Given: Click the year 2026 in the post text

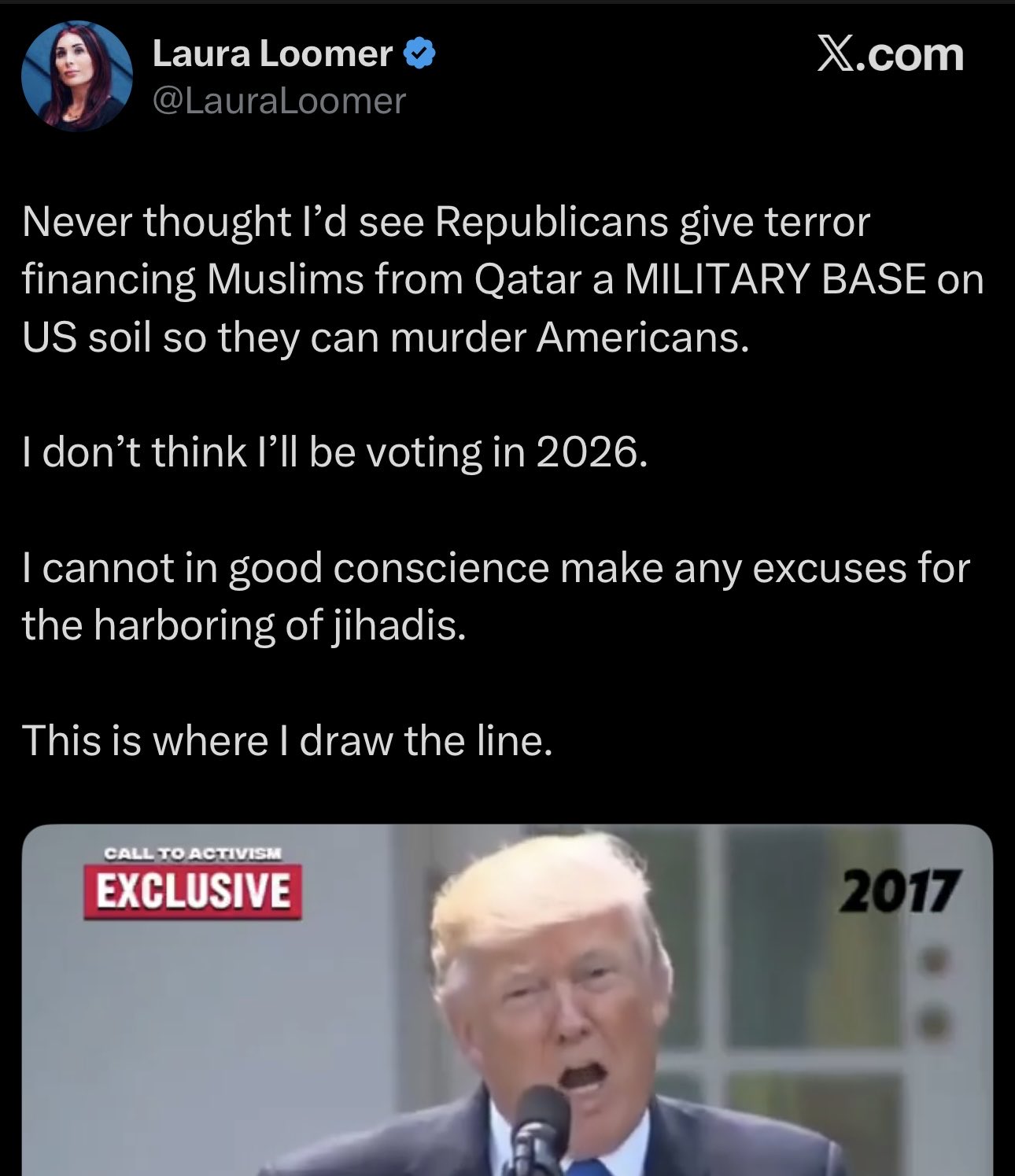Looking at the screenshot, I should click(x=592, y=452).
